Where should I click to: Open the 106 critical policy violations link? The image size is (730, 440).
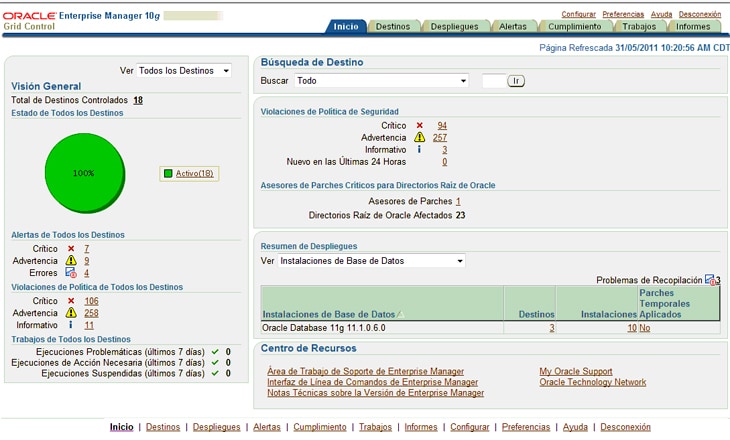(x=91, y=301)
